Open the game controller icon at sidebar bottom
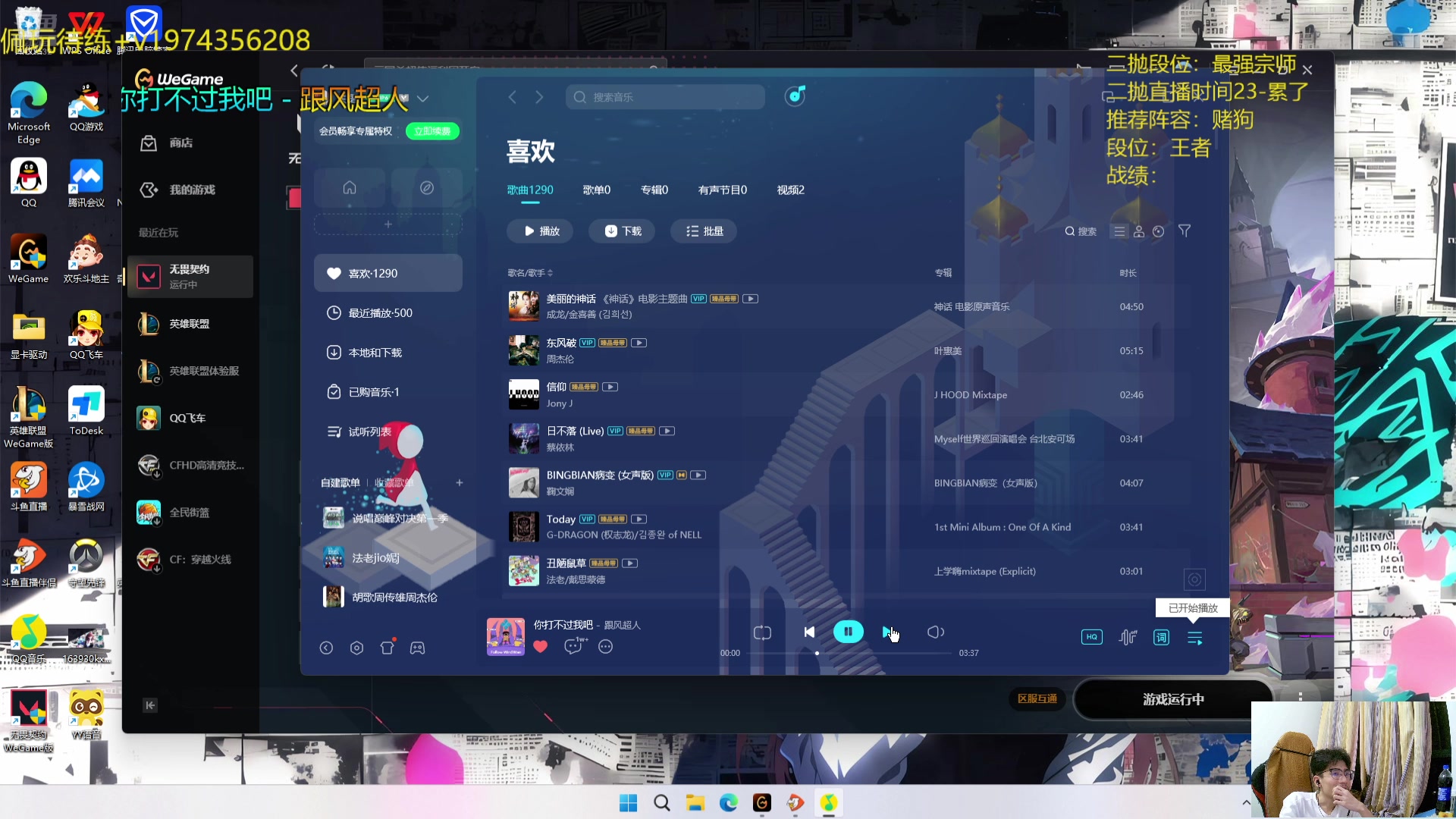This screenshot has height=819, width=1456. tap(418, 648)
